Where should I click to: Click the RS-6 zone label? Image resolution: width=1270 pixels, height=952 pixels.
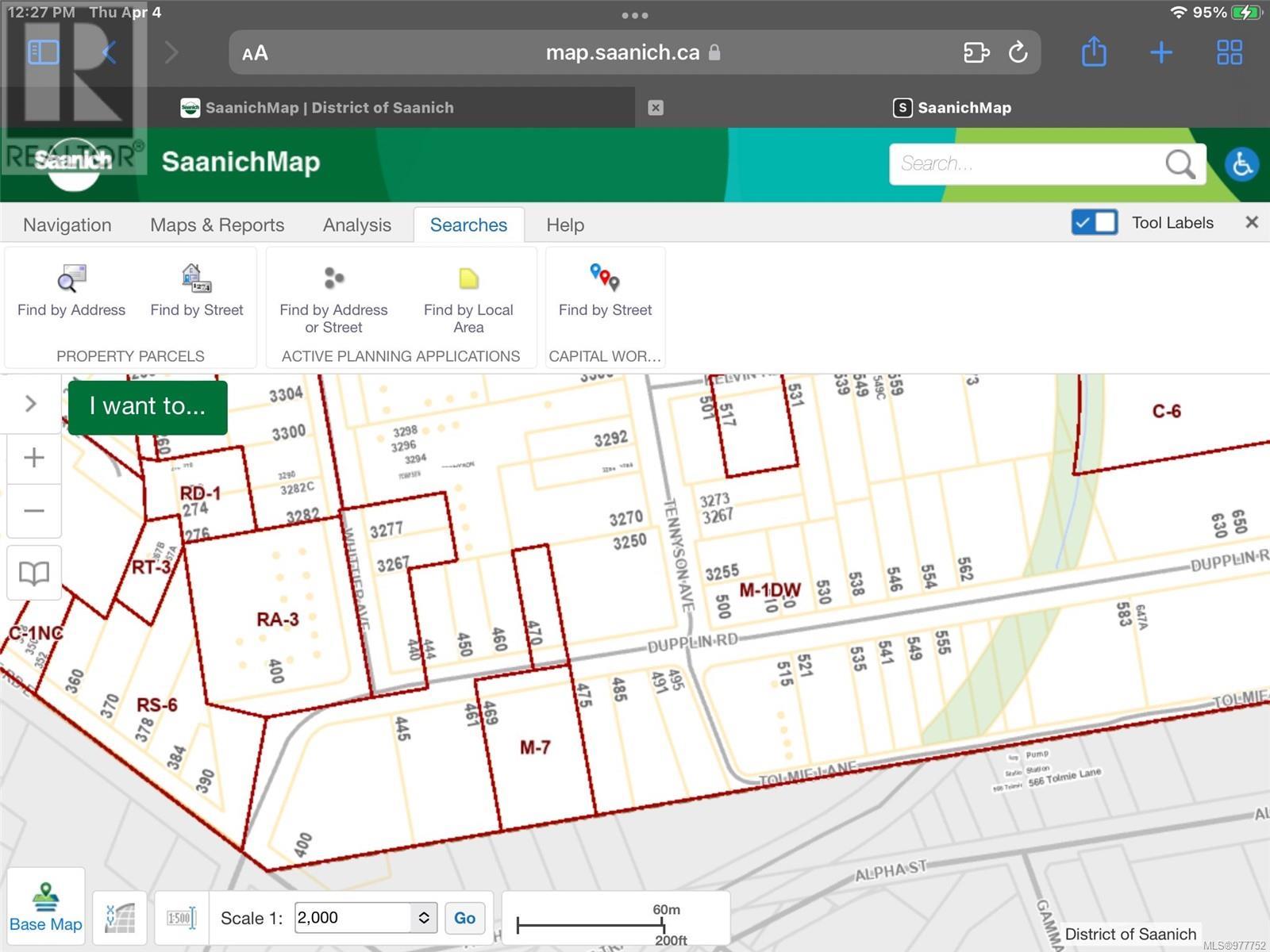click(x=157, y=704)
